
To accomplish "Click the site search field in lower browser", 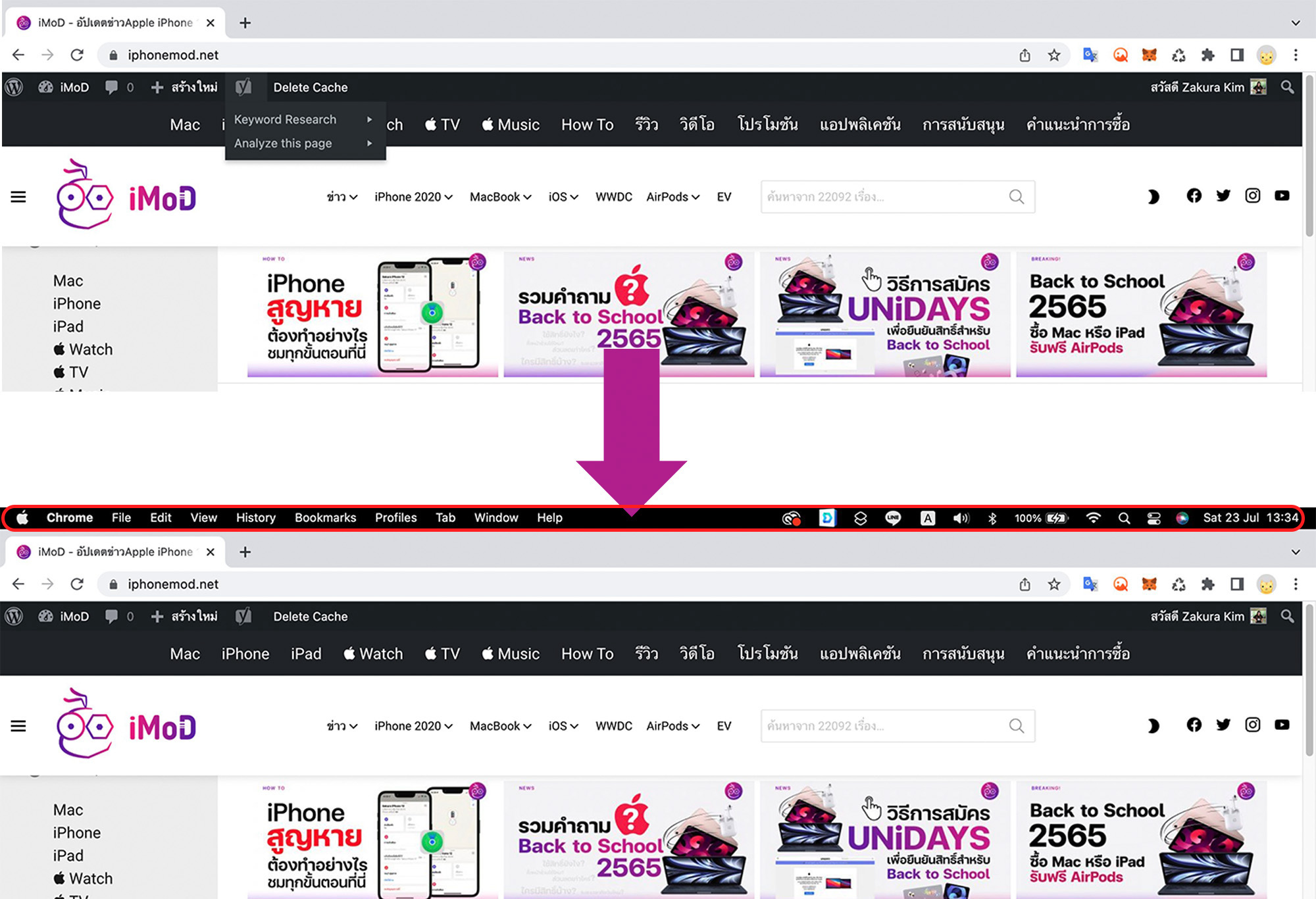I will point(882,726).
